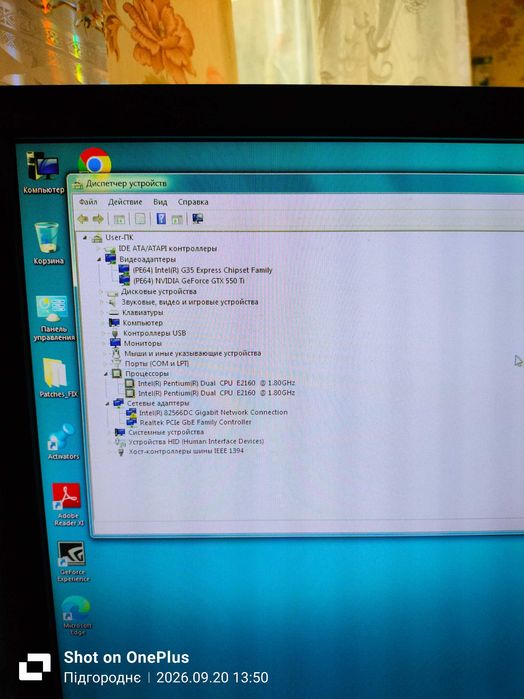
Task: Collapse the User-ПК root node arrow
Action: point(85,238)
